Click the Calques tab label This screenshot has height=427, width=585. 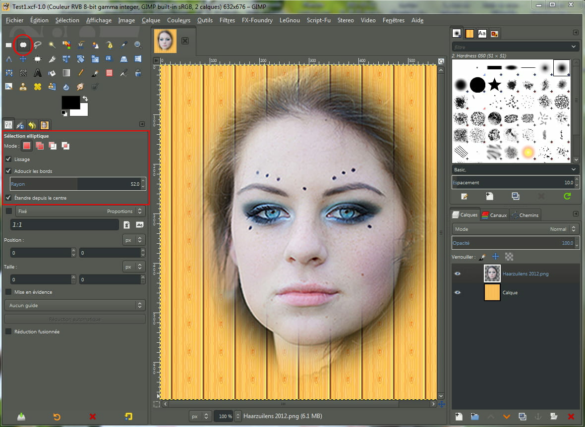coord(469,215)
